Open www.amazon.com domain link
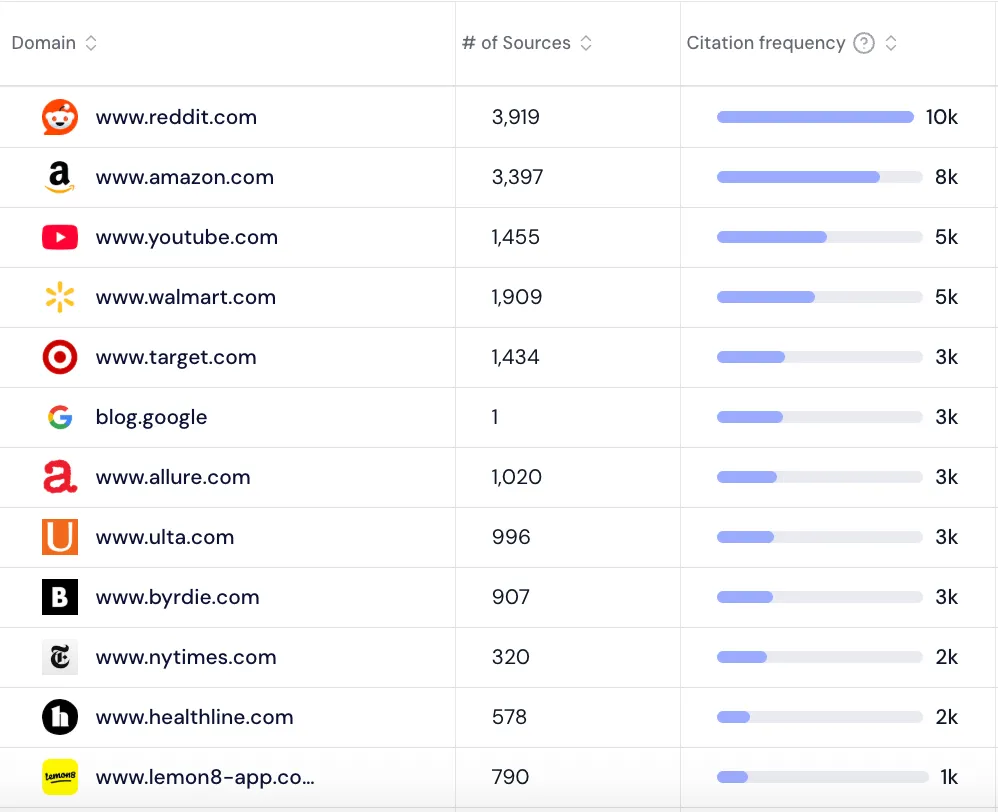Screen dimensions: 998x812 pos(185,177)
